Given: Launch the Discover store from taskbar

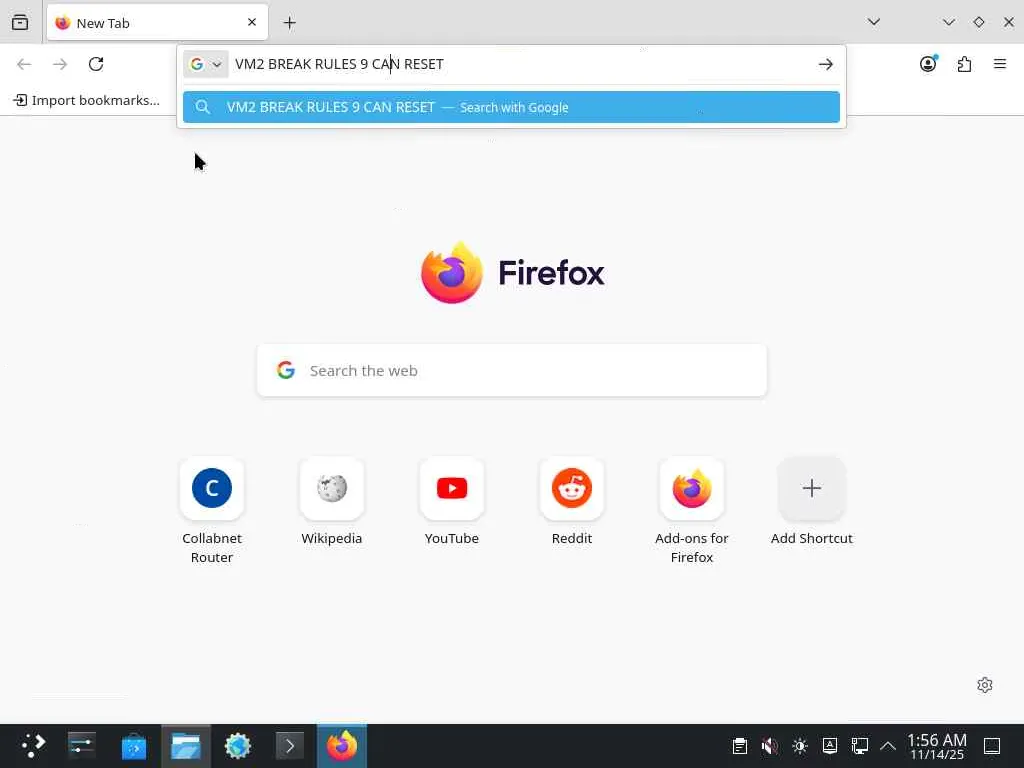Looking at the screenshot, I should coord(134,746).
